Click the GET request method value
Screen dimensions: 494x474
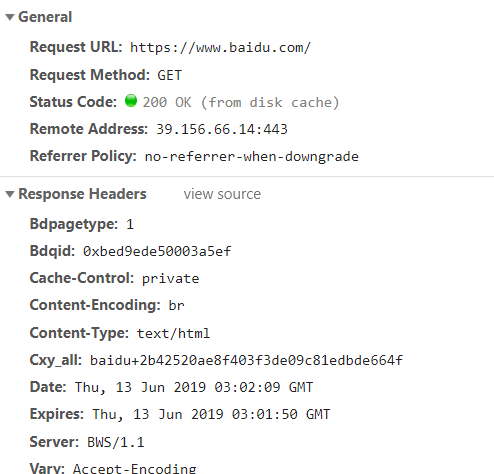(x=170, y=75)
